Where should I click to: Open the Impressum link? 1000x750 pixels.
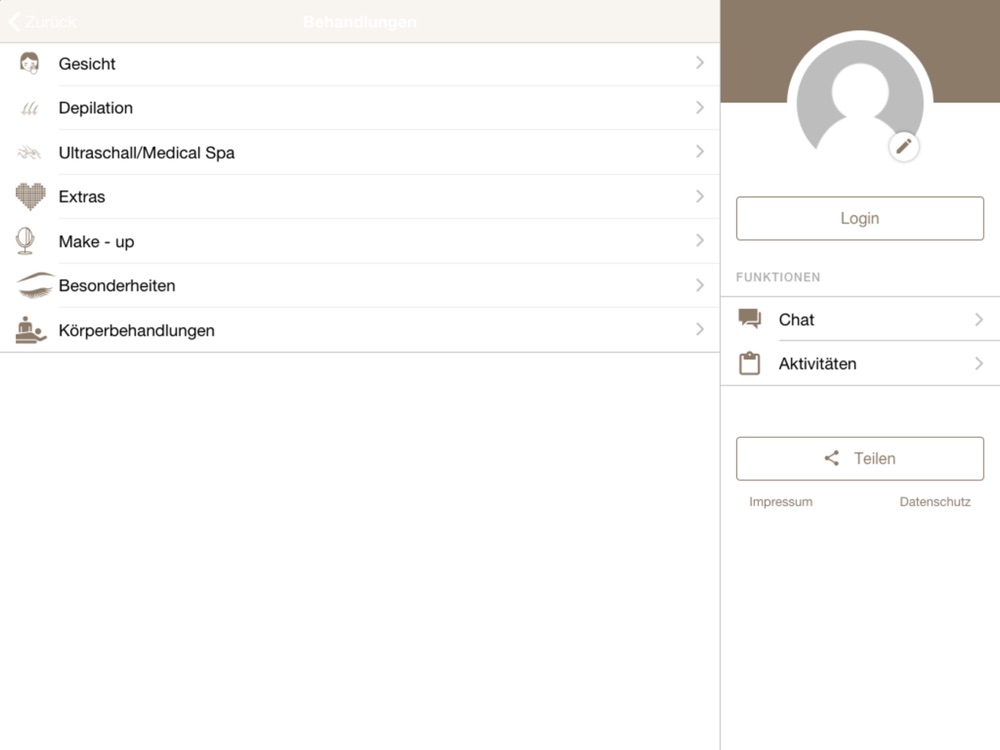[781, 502]
